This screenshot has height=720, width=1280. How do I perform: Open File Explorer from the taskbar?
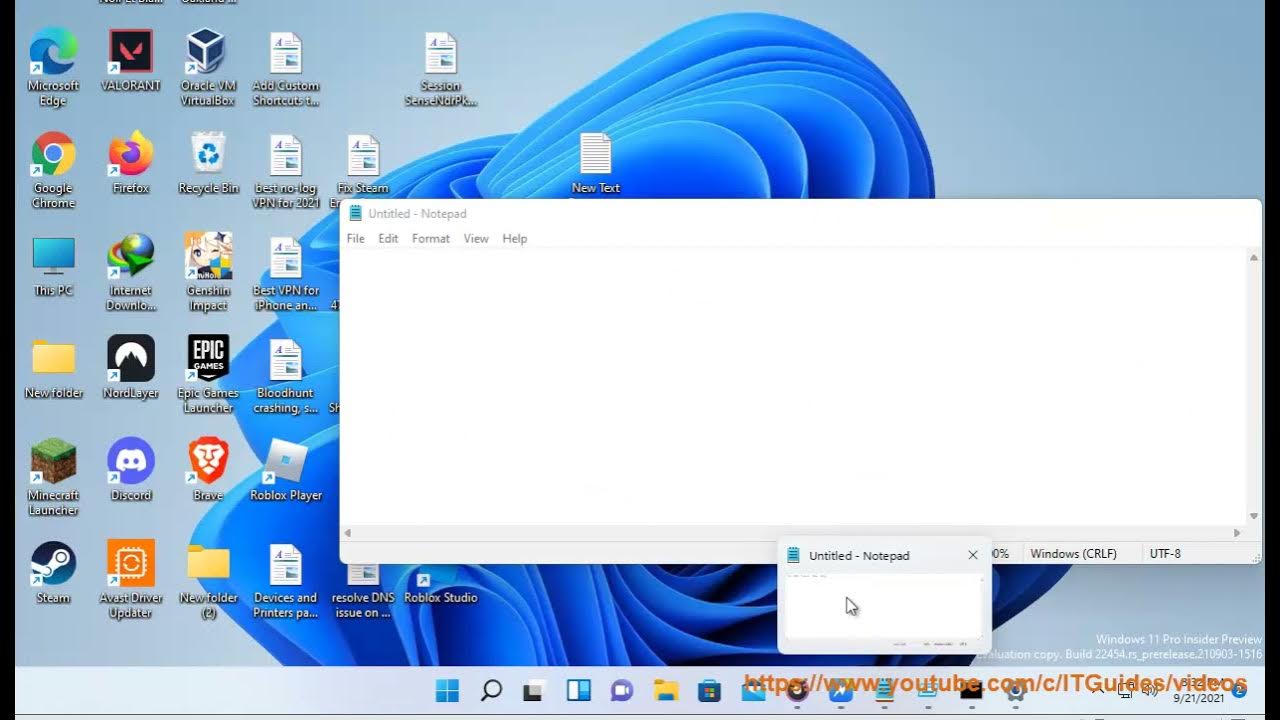click(666, 690)
